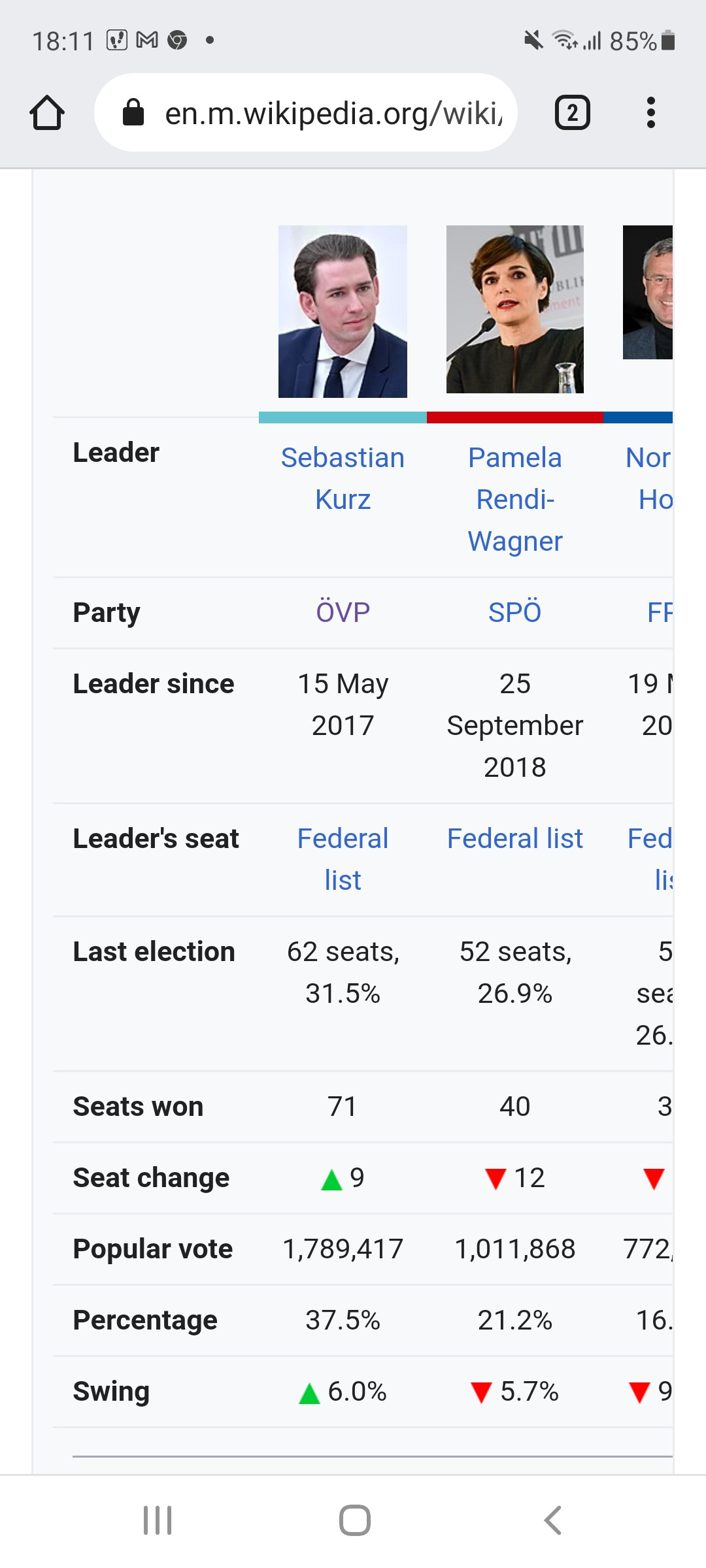Open the Sebastian Kurz link
The height and width of the screenshot is (1568, 706).
pyautogui.click(x=343, y=479)
